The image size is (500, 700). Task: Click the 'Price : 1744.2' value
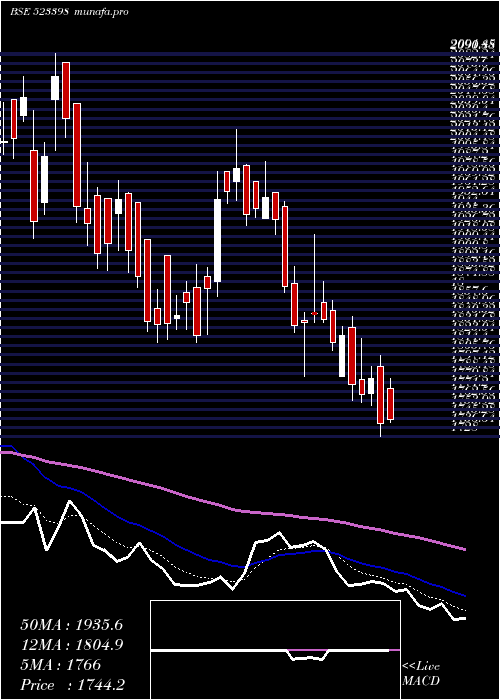click(72, 685)
